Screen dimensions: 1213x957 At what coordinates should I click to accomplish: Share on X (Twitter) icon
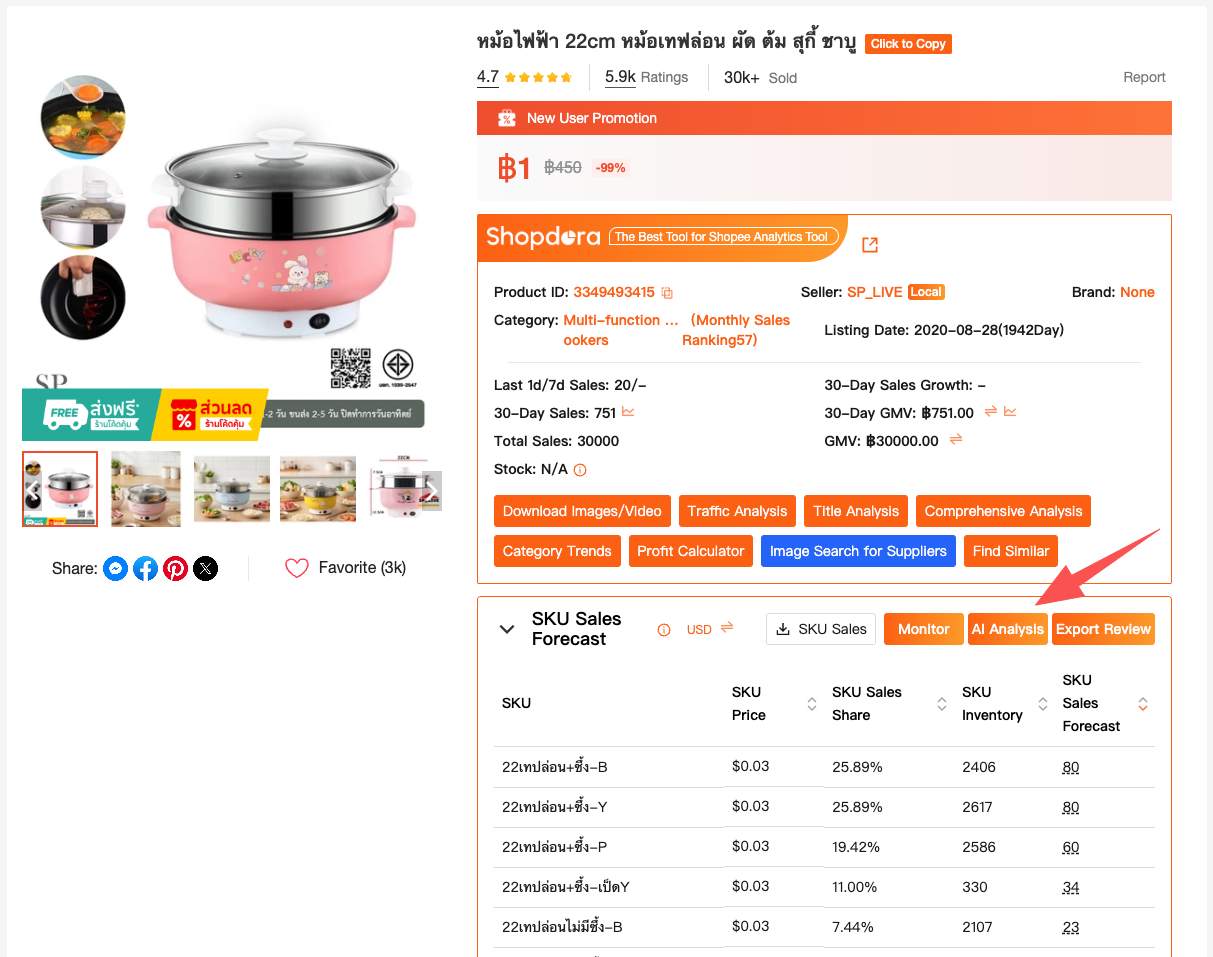(x=205, y=569)
